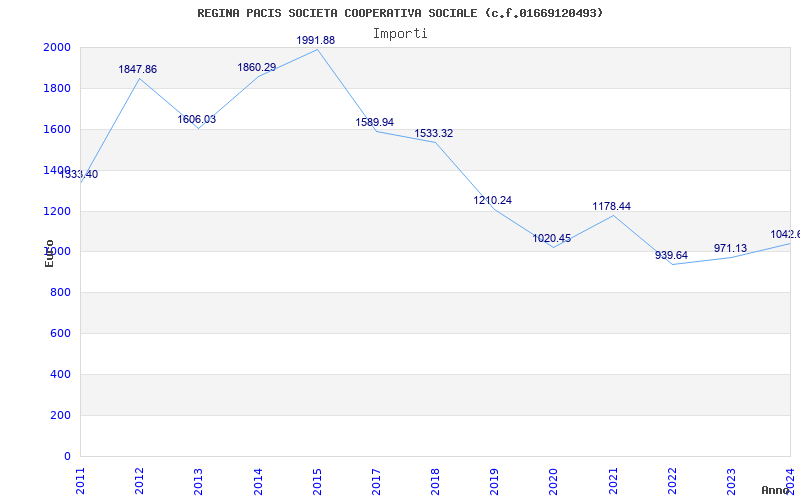Click the 'Euro' y-axis title
800x500 pixels.
point(49,253)
